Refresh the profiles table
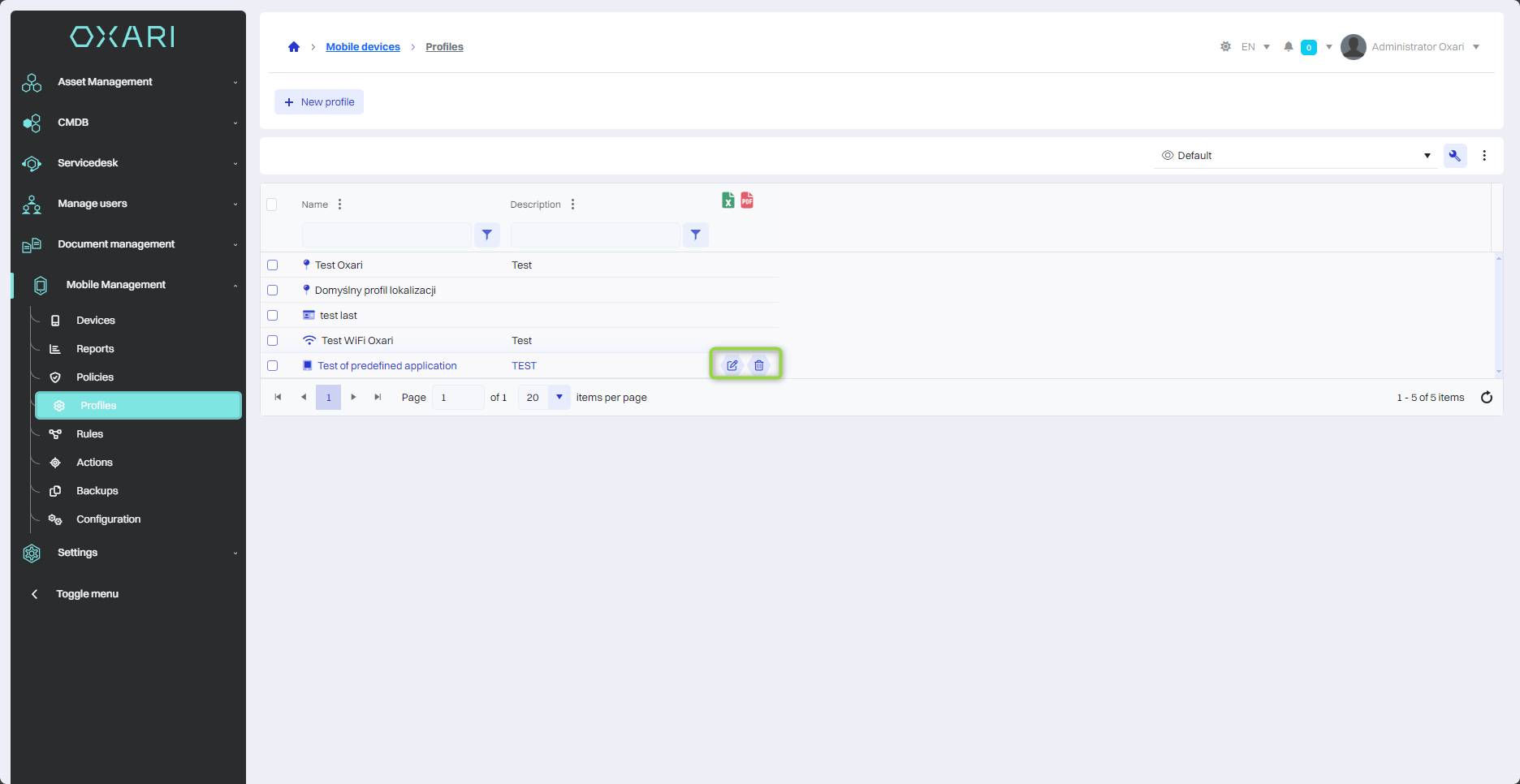The height and width of the screenshot is (784, 1520). click(1487, 398)
